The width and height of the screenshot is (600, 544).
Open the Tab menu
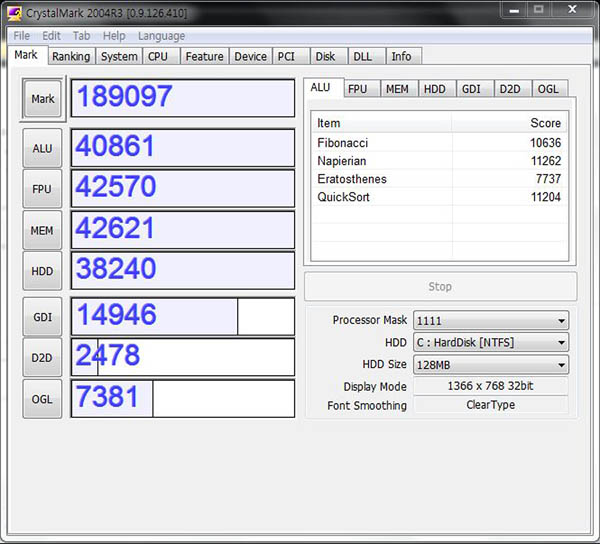(82, 36)
